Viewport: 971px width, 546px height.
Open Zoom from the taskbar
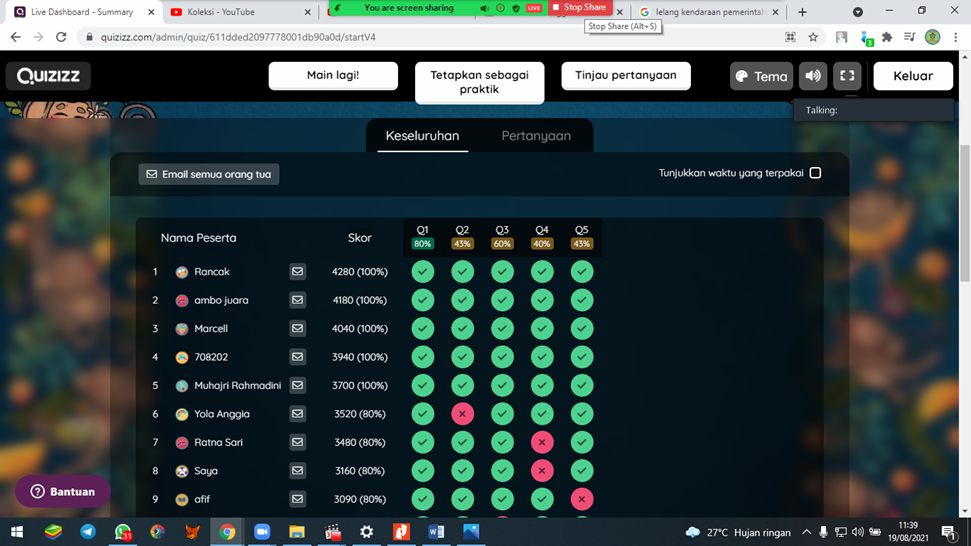coord(262,532)
